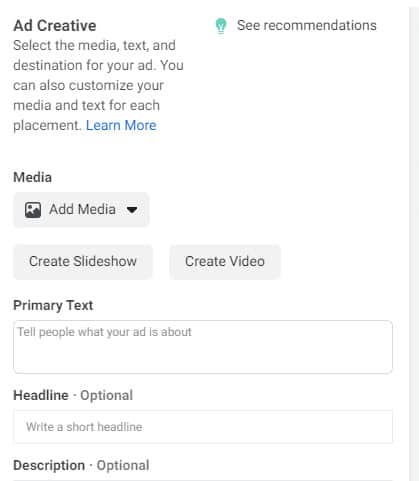This screenshot has width=419, height=481.
Task: Click the Primary Text label
Action: [x=53, y=305]
